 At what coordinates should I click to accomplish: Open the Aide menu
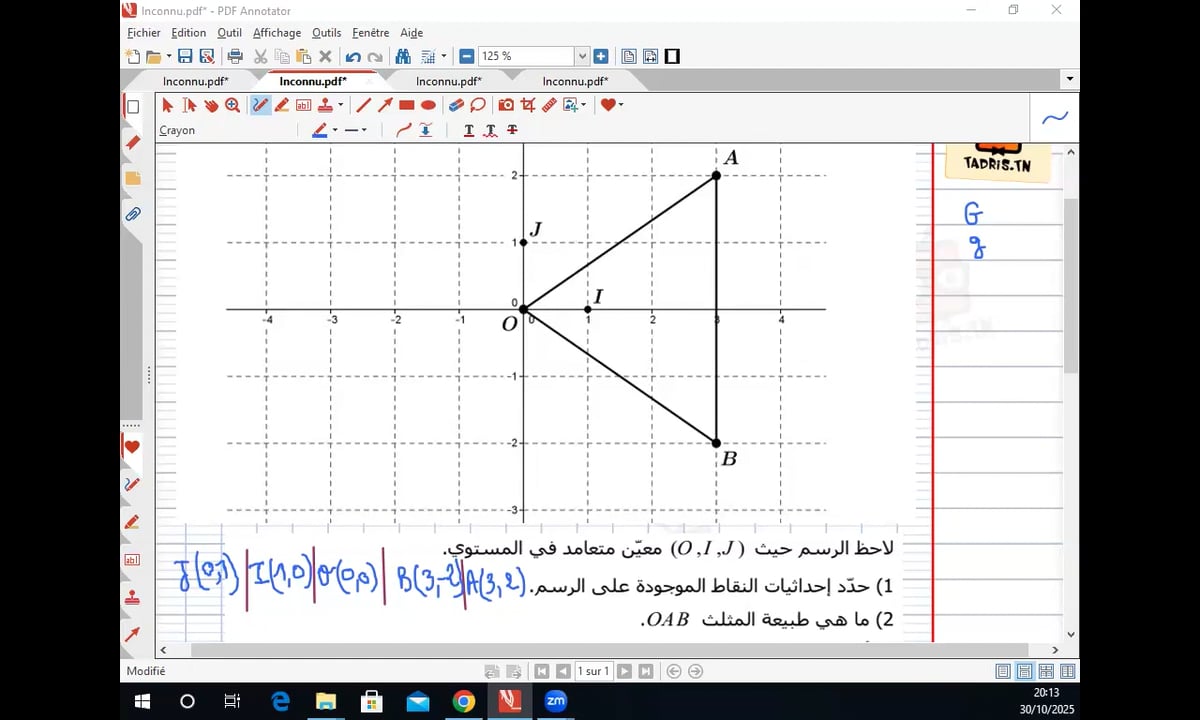point(411,33)
